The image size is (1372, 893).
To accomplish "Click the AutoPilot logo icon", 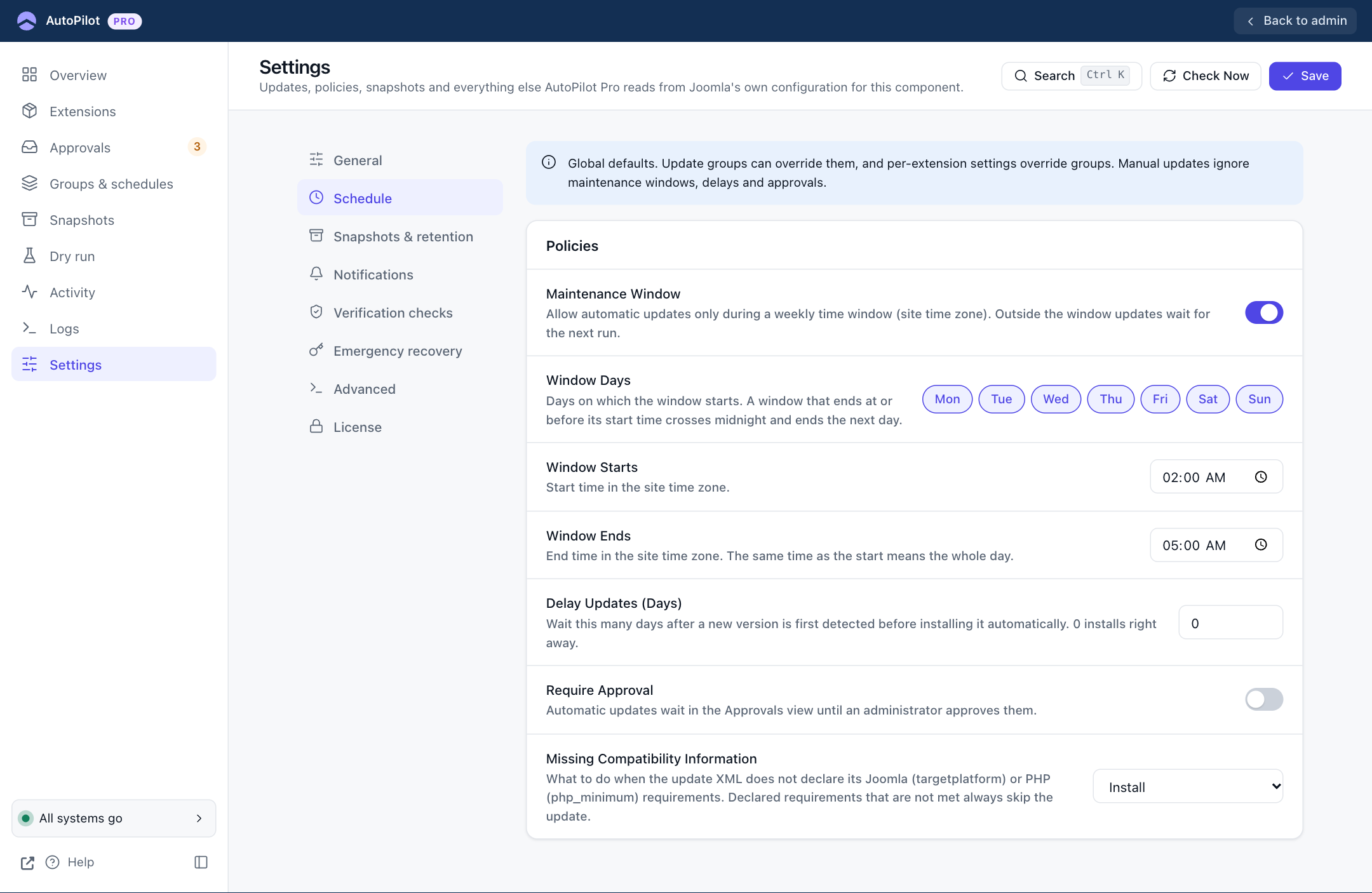I will (x=27, y=21).
